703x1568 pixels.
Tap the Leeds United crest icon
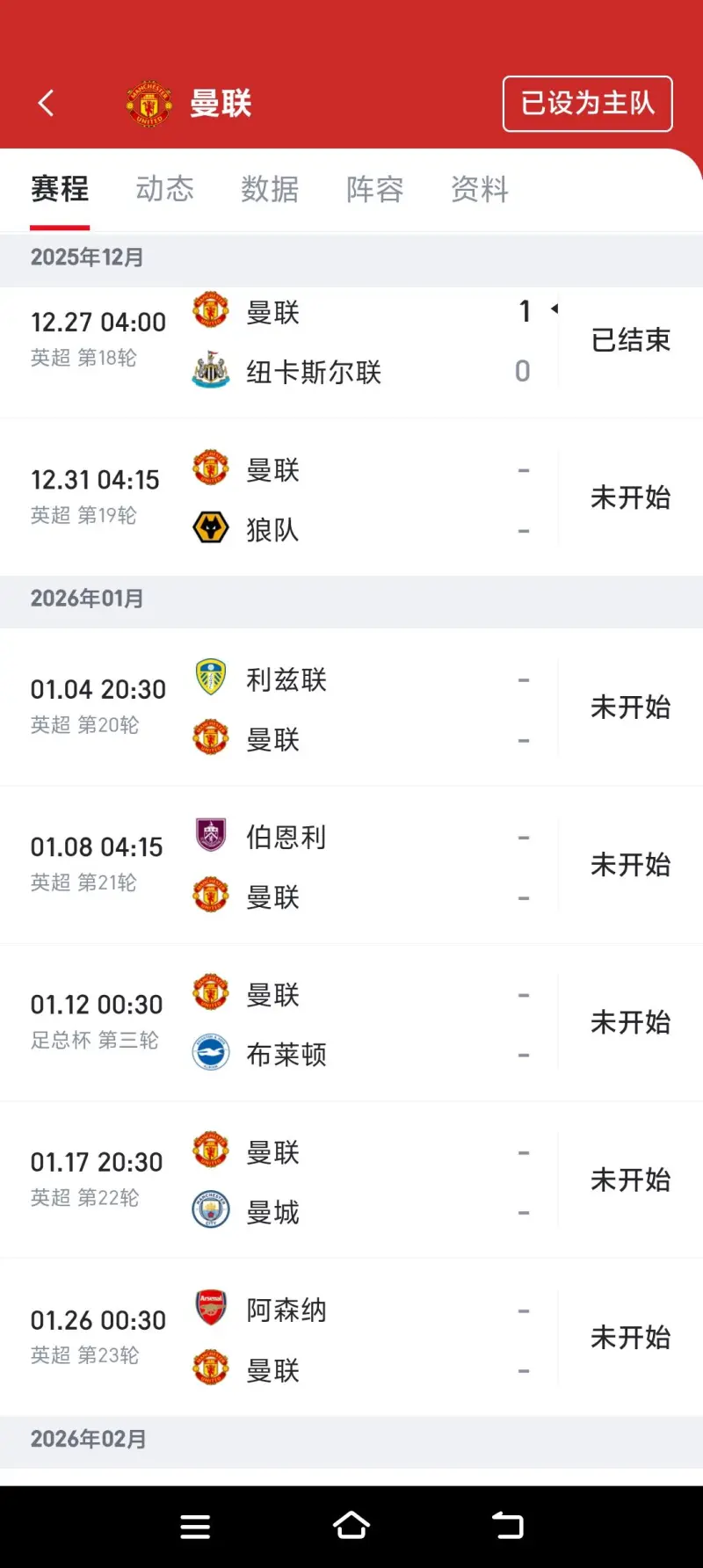coord(211,678)
